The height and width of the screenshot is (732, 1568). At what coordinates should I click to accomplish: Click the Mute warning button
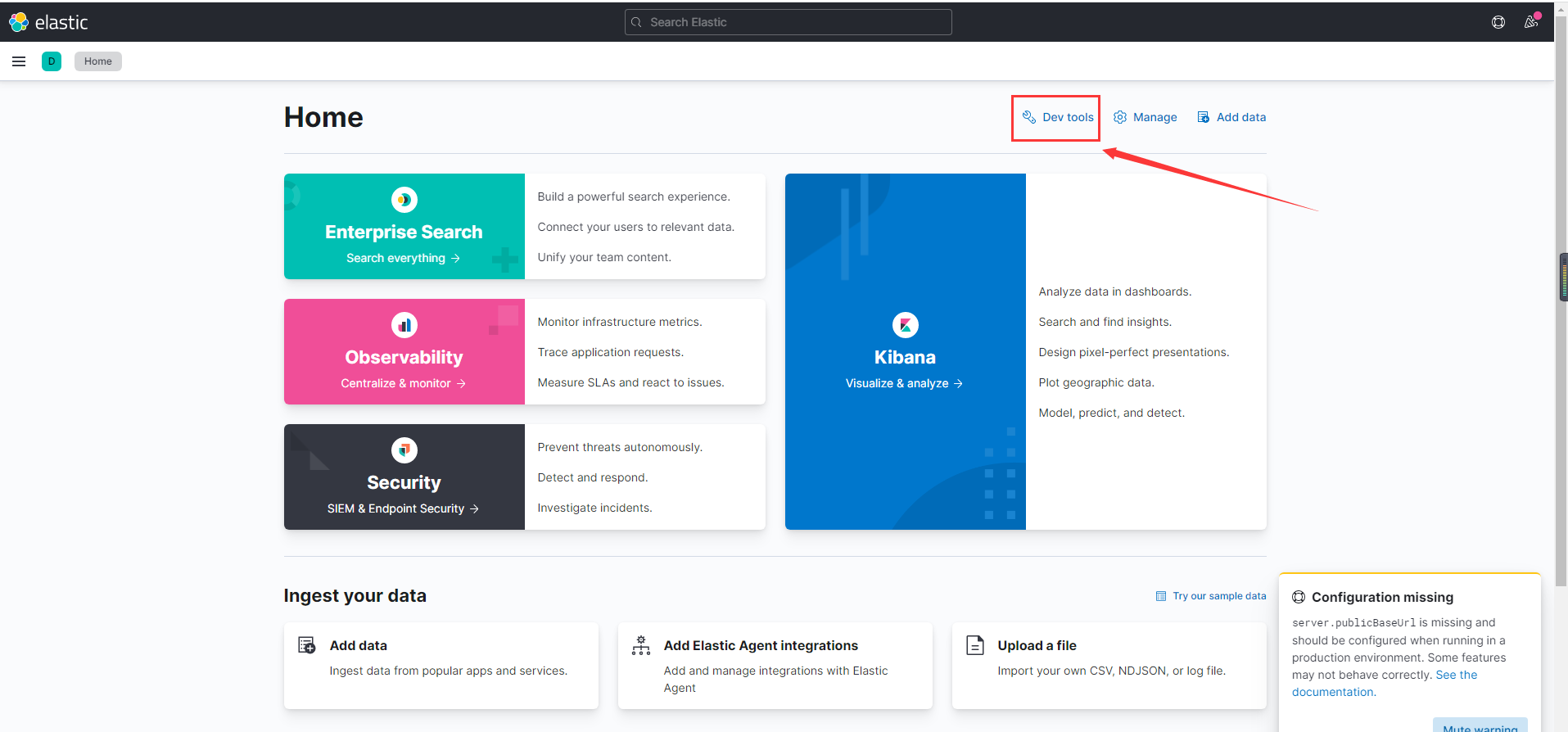[x=1480, y=726]
